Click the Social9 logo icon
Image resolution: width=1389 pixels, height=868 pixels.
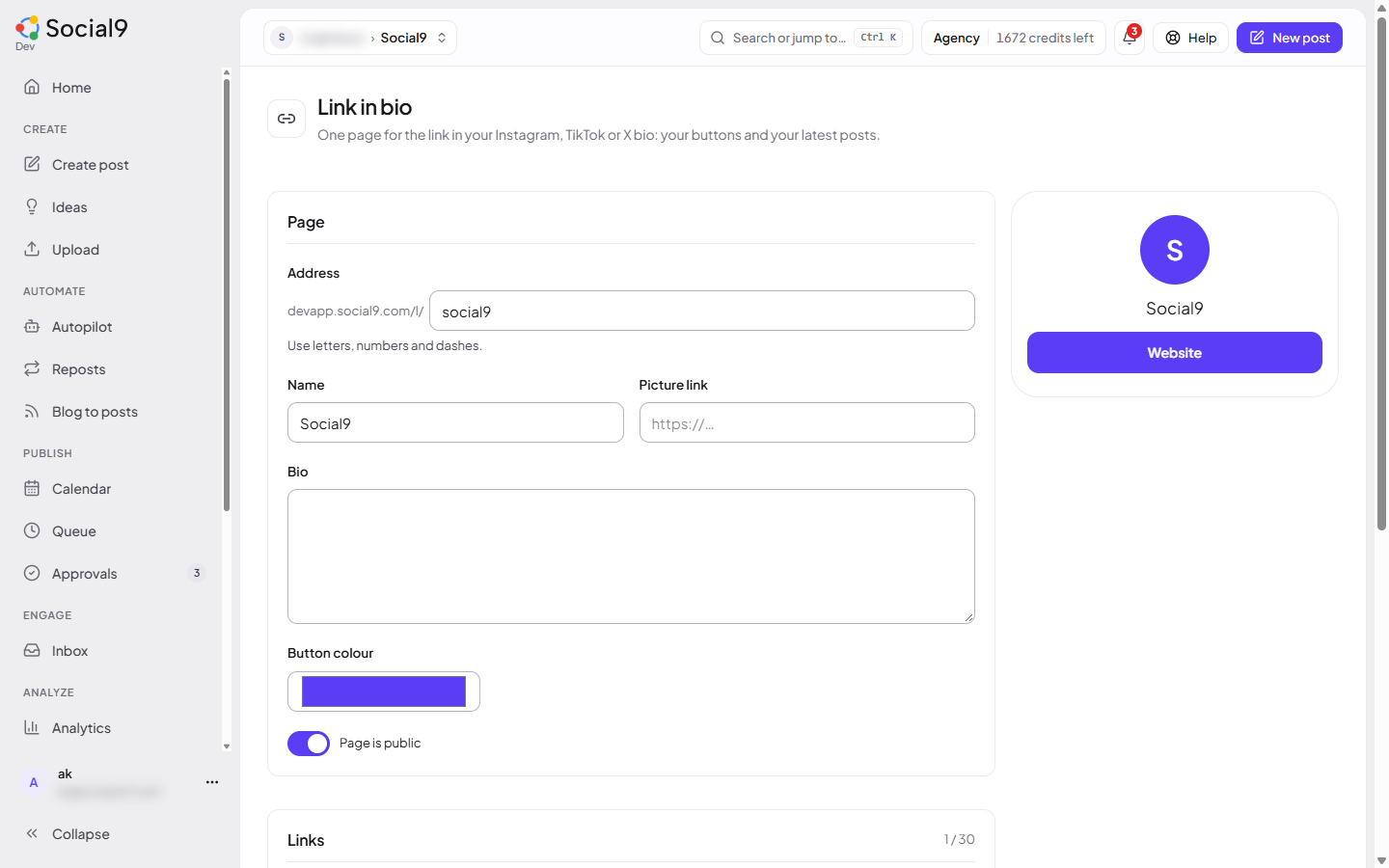pos(27,28)
